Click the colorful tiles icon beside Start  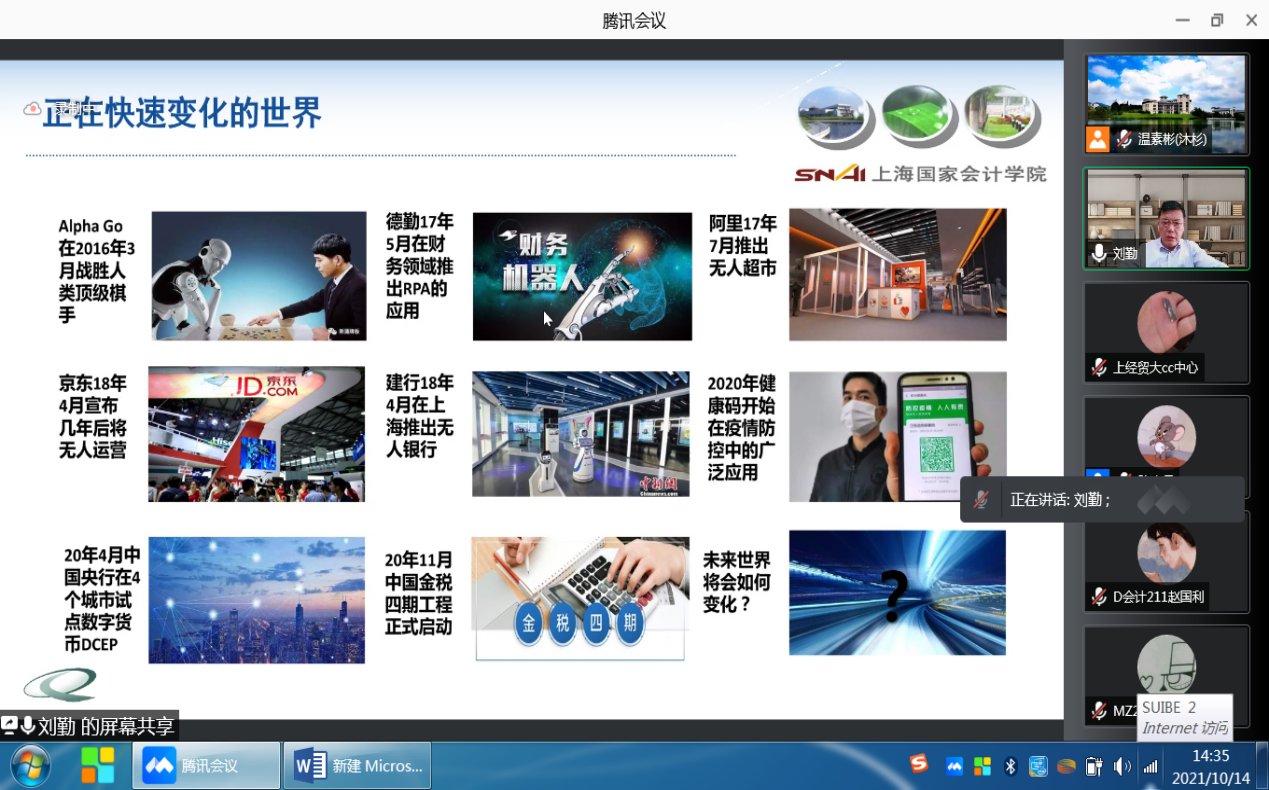pyautogui.click(x=98, y=766)
